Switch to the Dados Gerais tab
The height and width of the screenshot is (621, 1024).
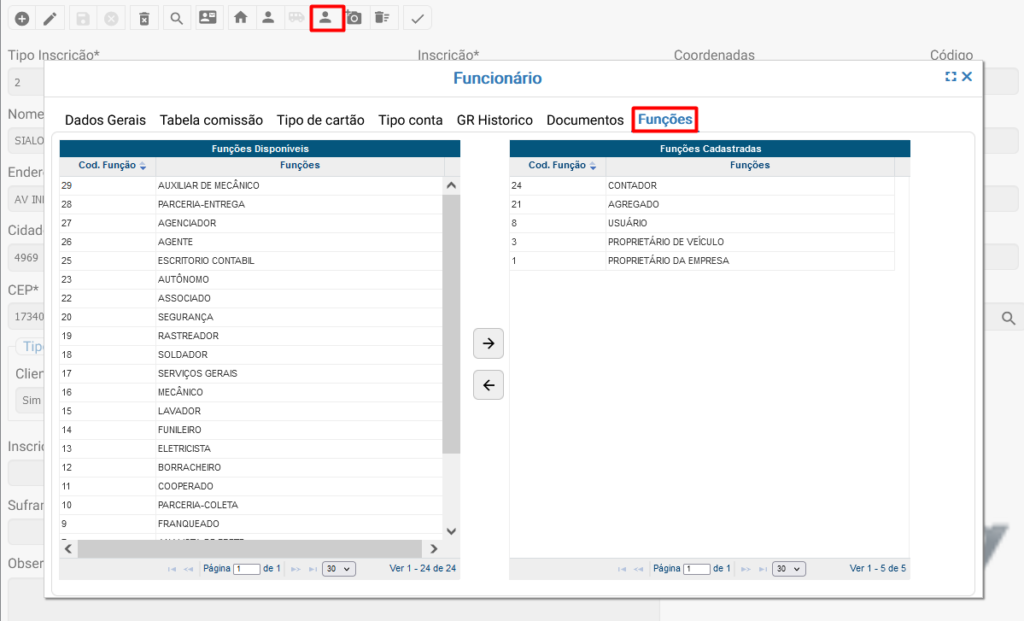105,120
